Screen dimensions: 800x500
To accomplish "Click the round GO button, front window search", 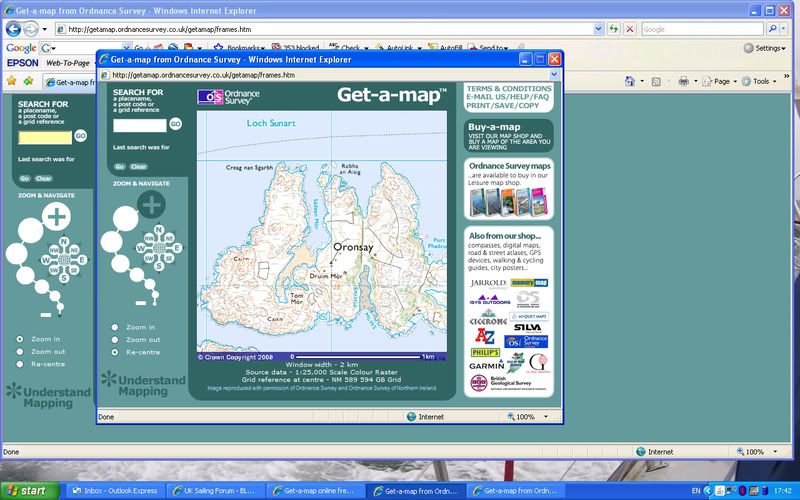I will click(x=176, y=124).
